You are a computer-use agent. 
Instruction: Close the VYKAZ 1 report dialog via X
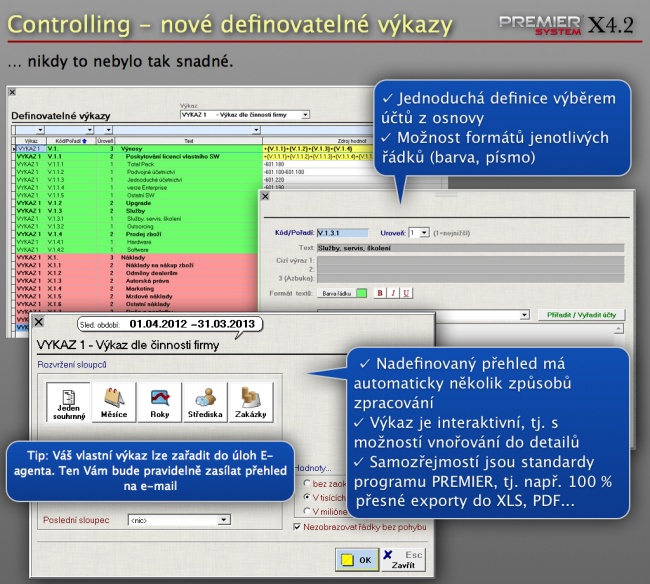pos(39,322)
